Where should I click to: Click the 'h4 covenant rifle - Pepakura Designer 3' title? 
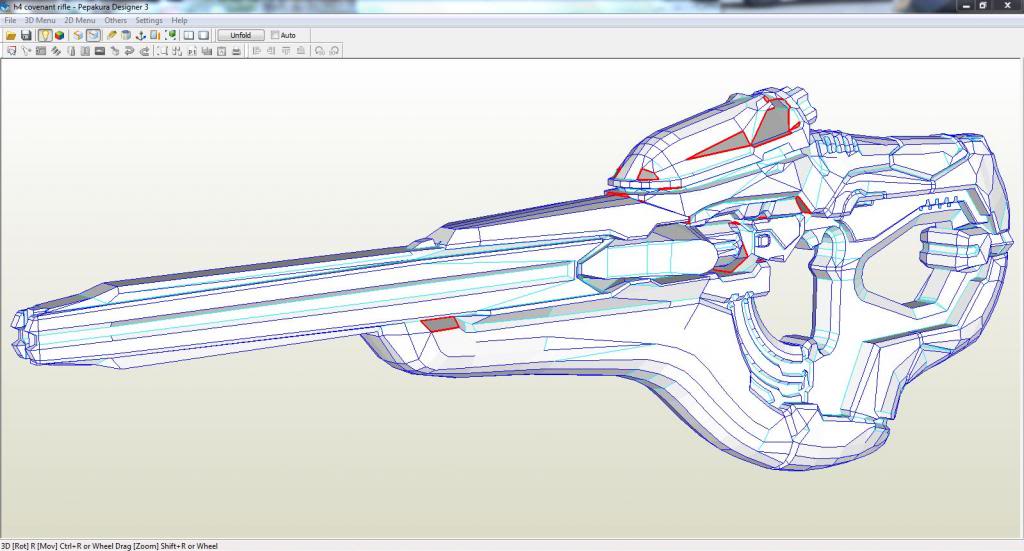[x=81, y=7]
